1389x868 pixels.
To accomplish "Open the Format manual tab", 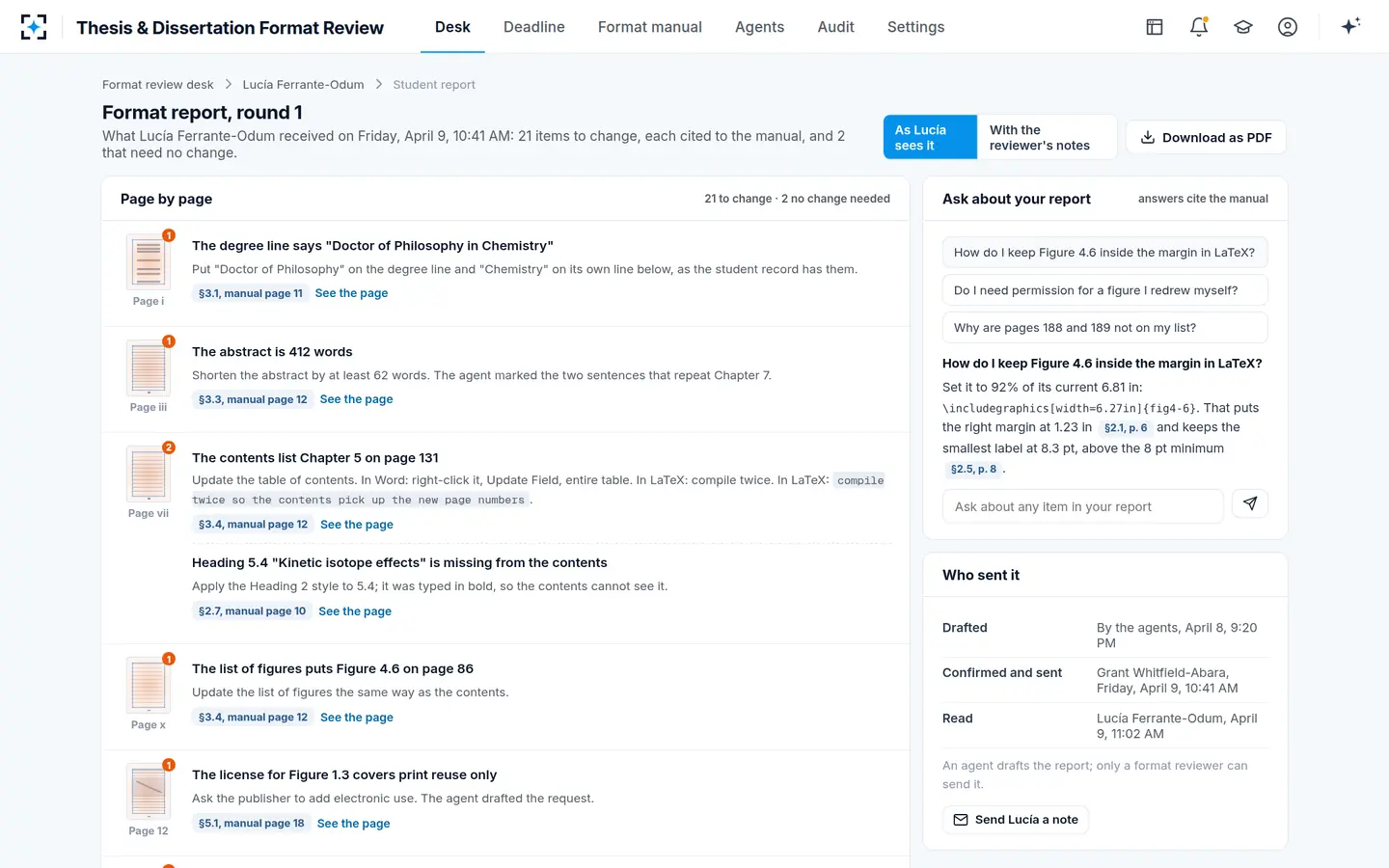I will (650, 27).
